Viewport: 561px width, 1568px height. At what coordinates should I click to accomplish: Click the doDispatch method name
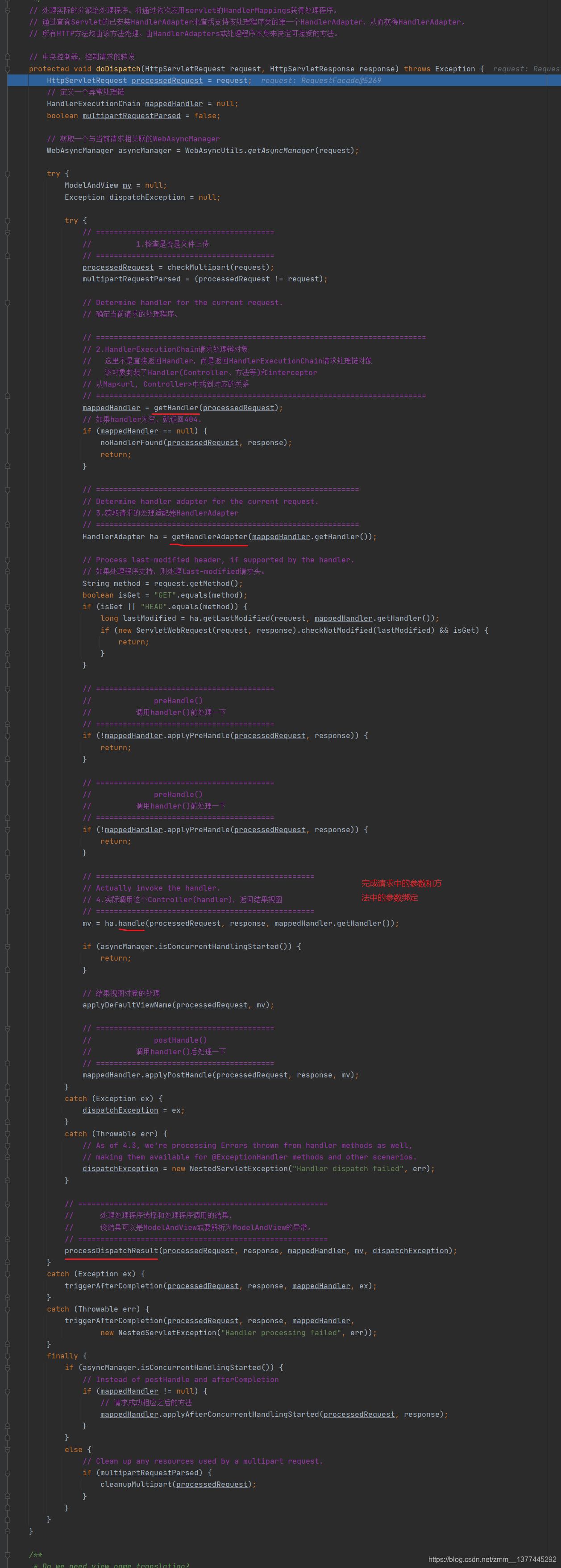118,69
